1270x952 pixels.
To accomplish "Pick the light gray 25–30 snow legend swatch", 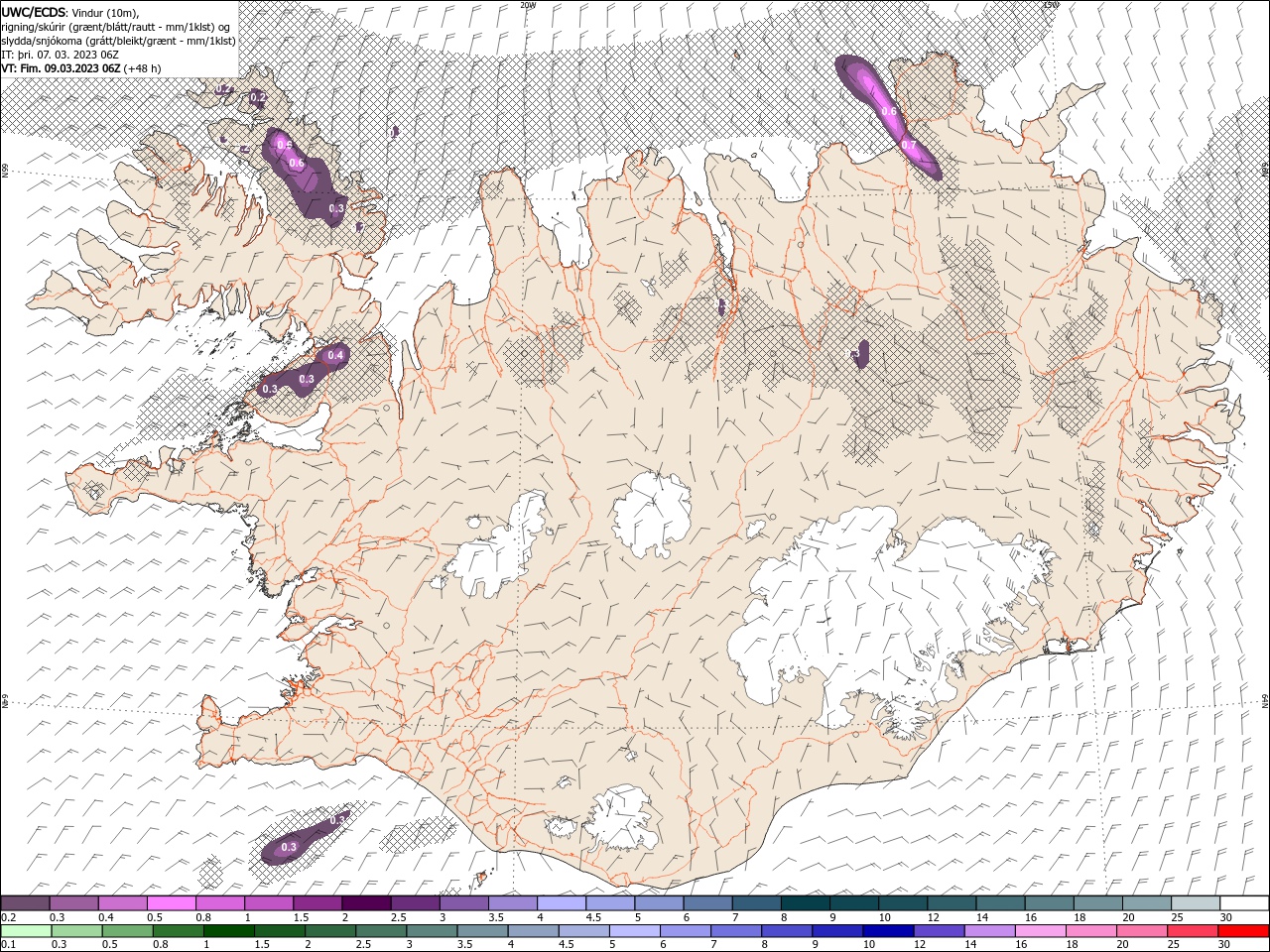I will [x=1195, y=903].
